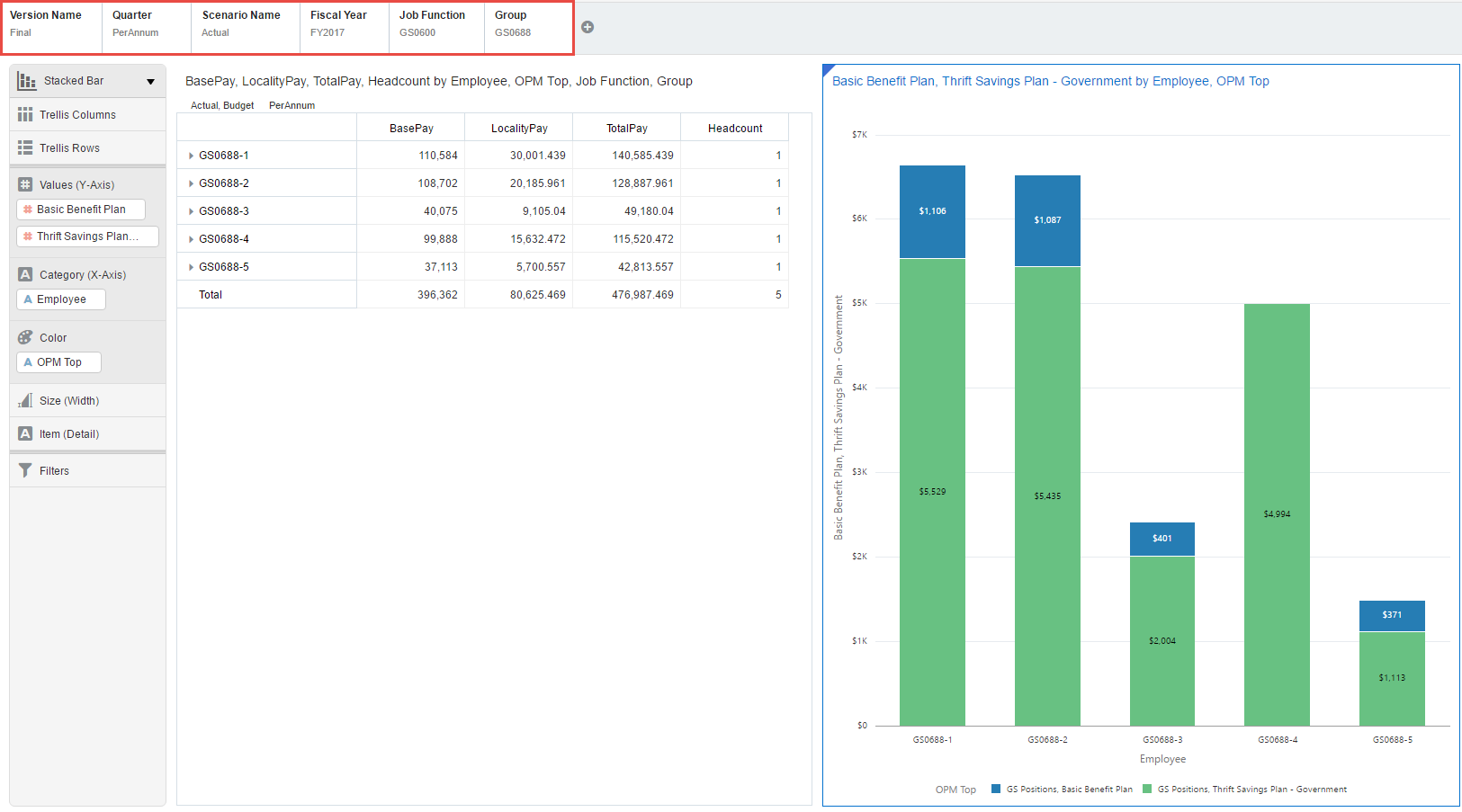Expand the GS0688-5 row
The height and width of the screenshot is (812, 1462).
click(192, 267)
